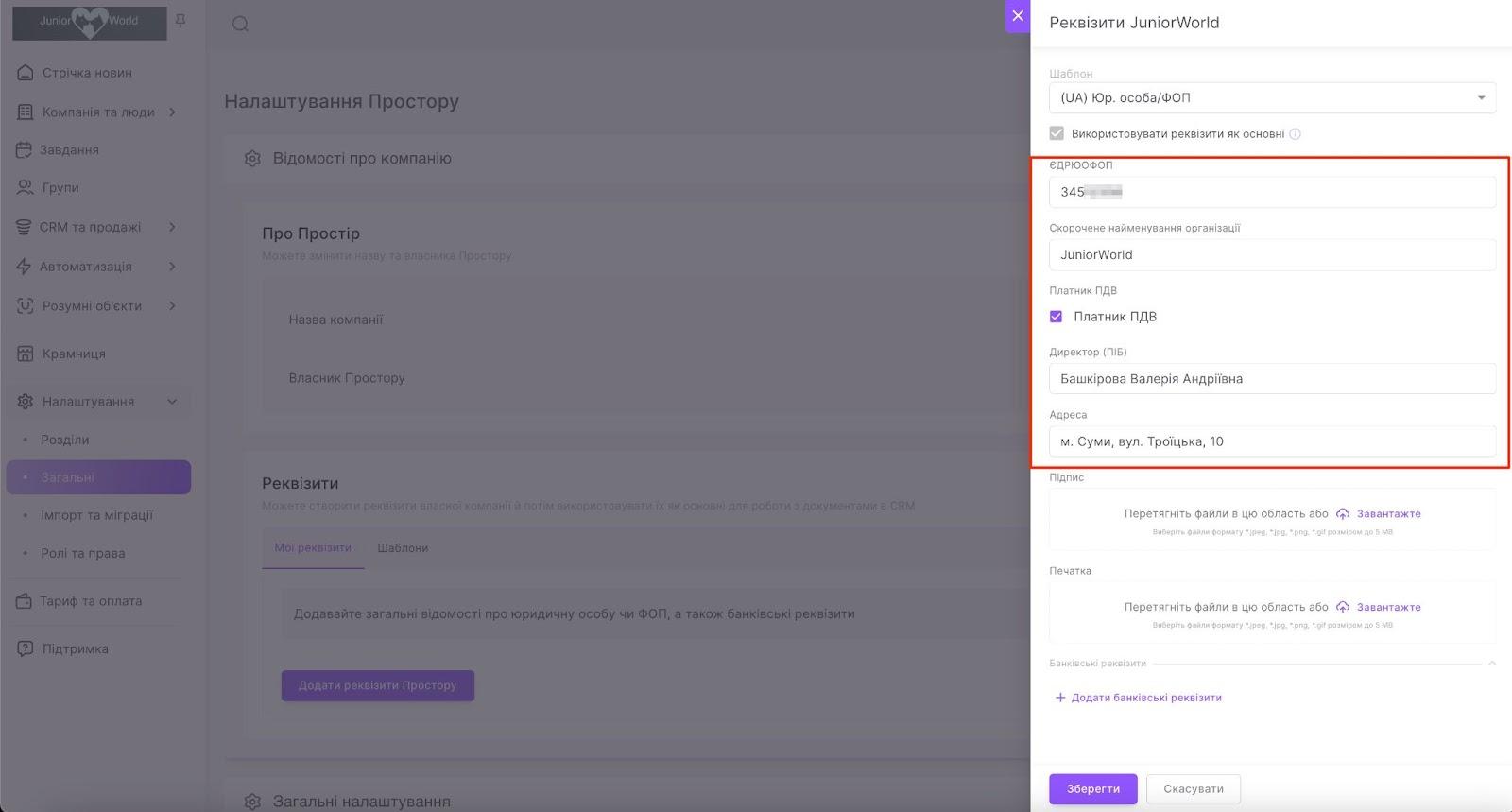Click upload cloud icon in Печатка area
The height and width of the screenshot is (812, 1512).
(1343, 607)
